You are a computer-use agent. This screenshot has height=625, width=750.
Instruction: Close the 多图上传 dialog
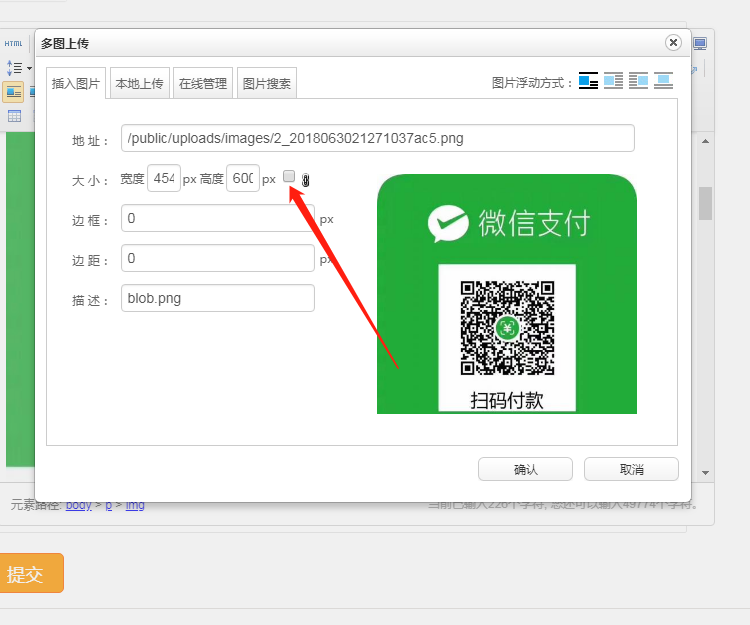[x=673, y=43]
